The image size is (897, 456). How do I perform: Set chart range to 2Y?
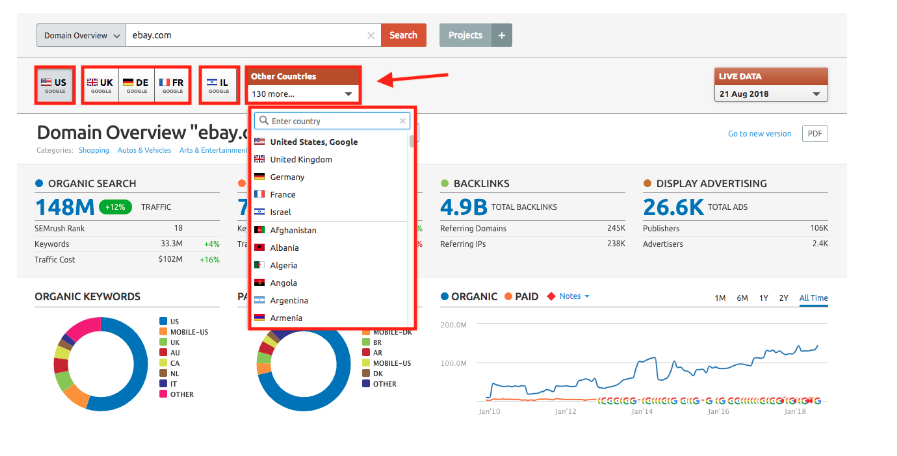click(x=783, y=298)
